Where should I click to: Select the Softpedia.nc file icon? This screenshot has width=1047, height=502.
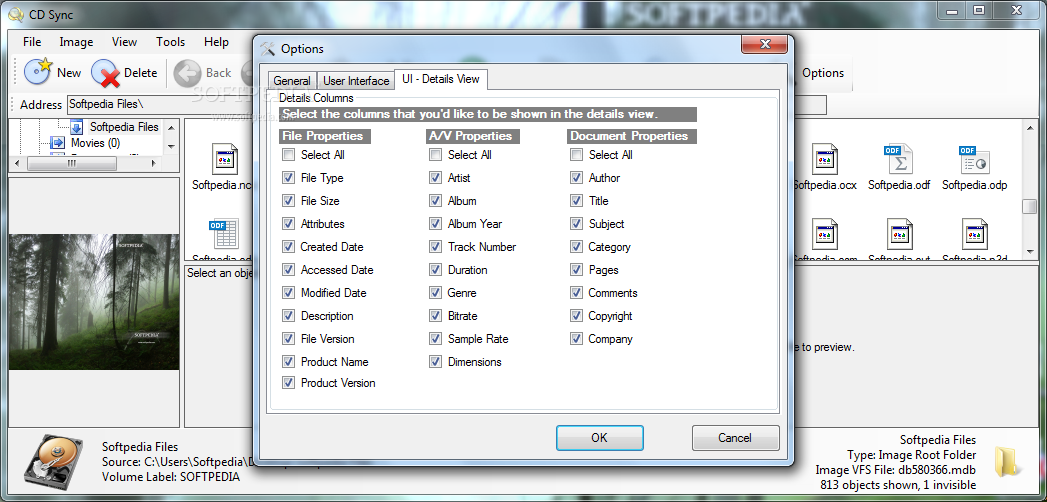(224, 160)
